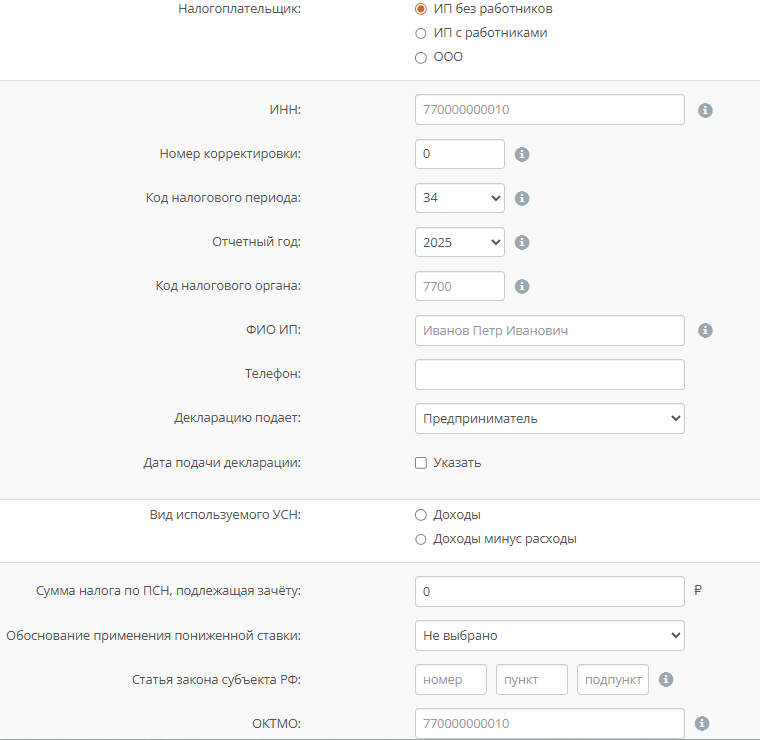Click the info icon next to ИНН field
Screen dimensions: 760x740
point(705,110)
